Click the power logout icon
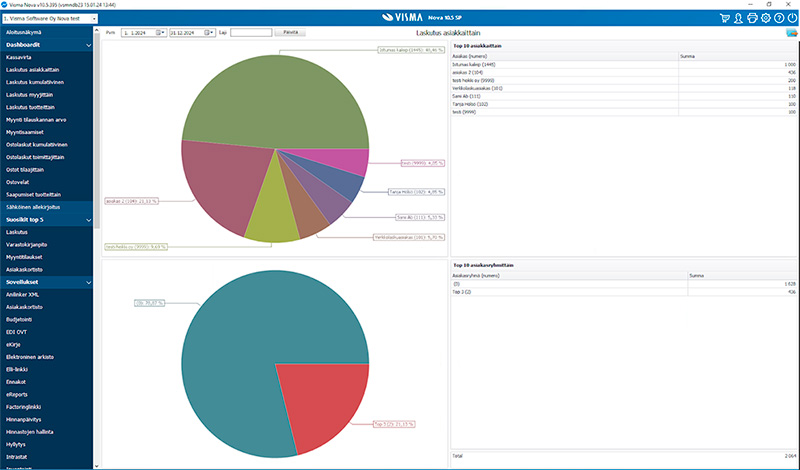This screenshot has width=800, height=470. 792,18
